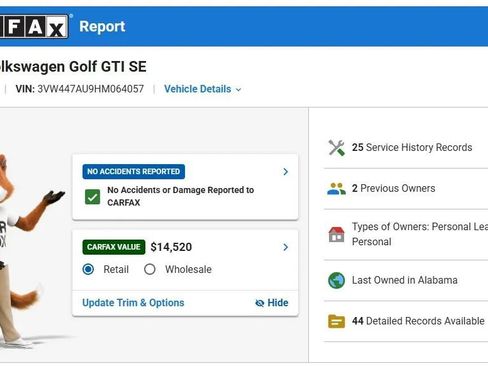Click the CARFAX logo in header
The width and height of the screenshot is (488, 366).
click(x=34, y=26)
